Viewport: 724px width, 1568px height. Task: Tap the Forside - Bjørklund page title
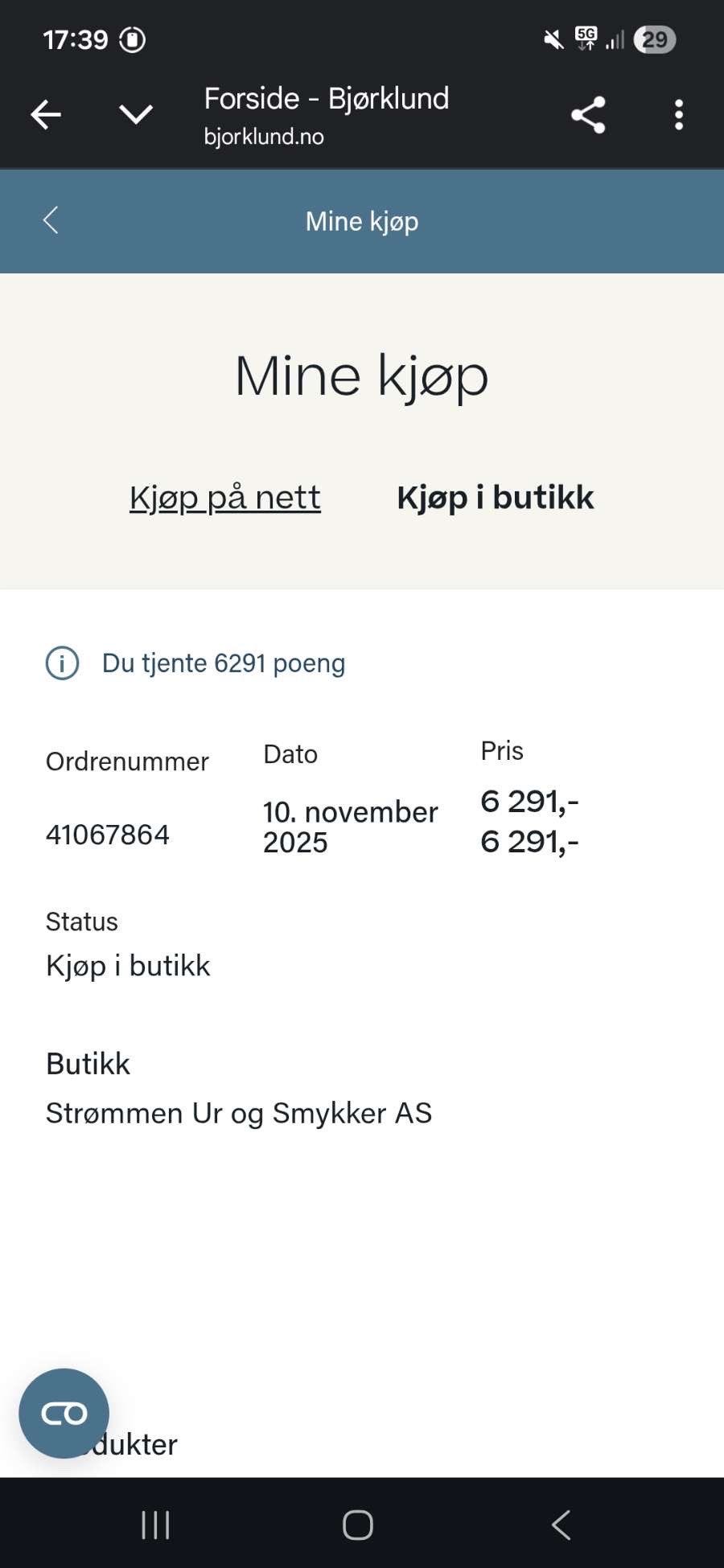point(326,99)
